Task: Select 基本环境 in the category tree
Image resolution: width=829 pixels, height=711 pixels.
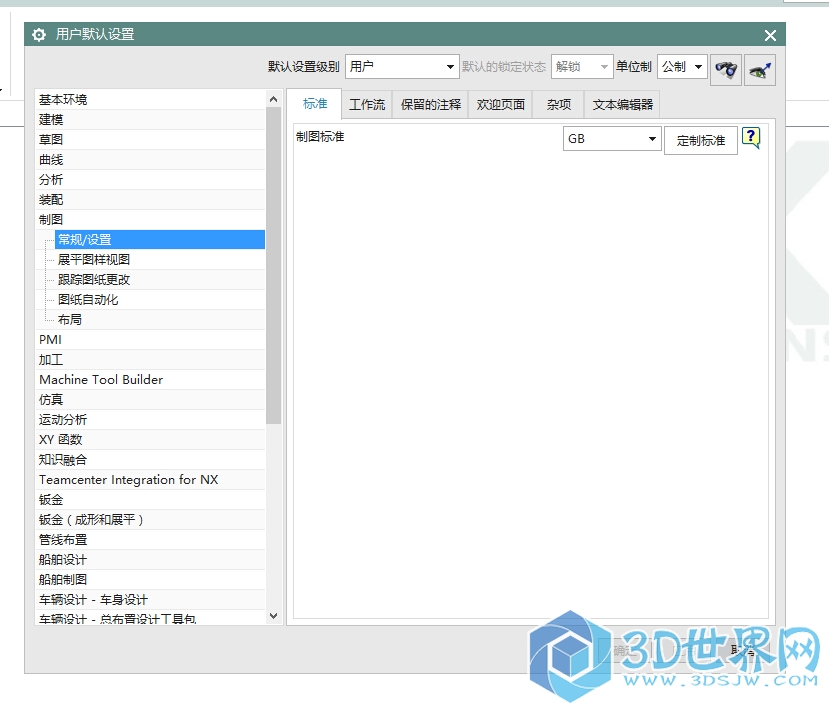Action: [150, 99]
